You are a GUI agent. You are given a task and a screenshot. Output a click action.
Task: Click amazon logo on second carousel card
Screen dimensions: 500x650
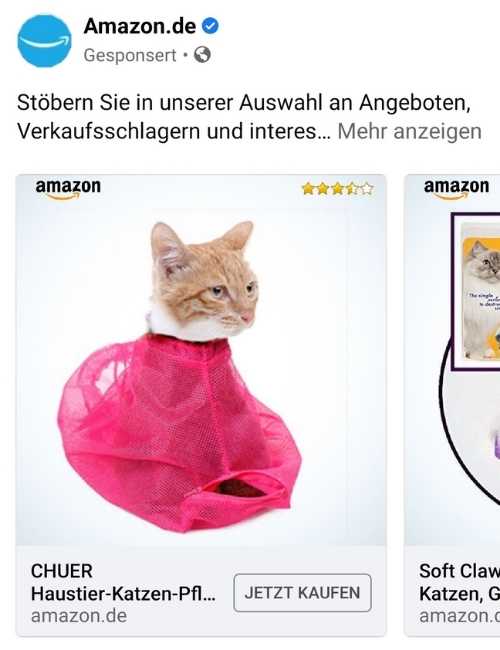456,189
